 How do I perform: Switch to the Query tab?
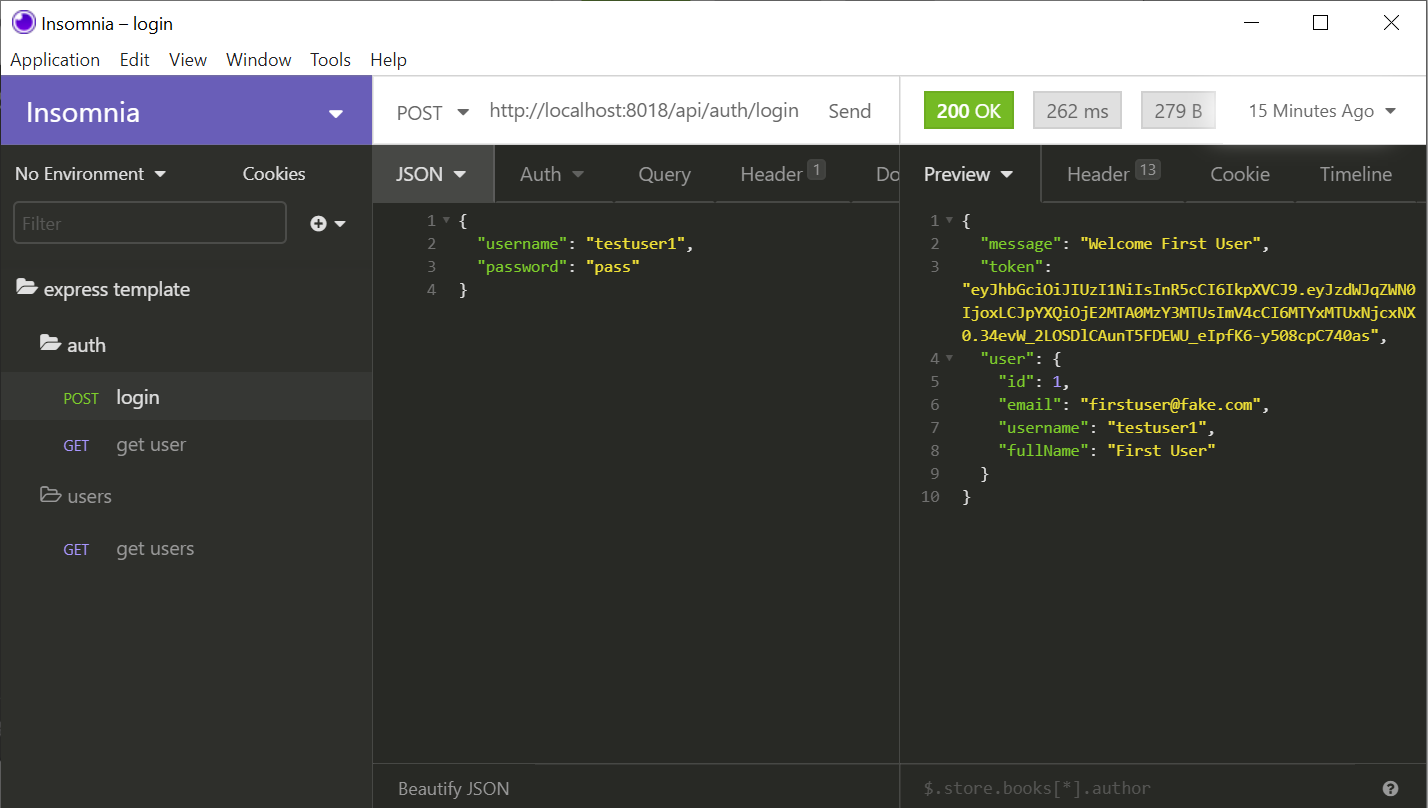point(664,174)
